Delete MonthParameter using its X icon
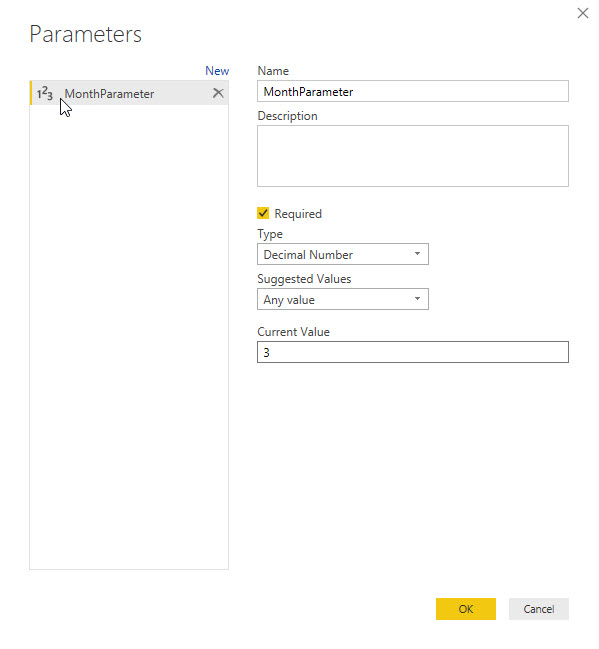599x649 pixels. [218, 93]
